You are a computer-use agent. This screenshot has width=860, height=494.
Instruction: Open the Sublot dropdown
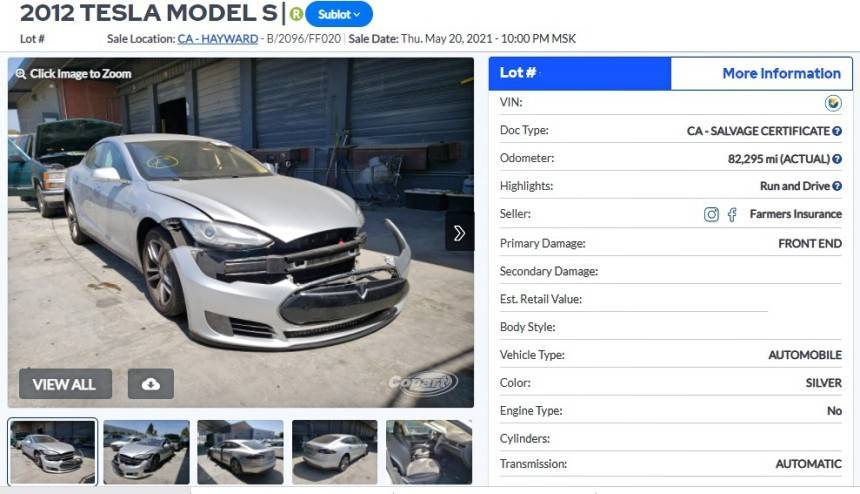point(339,14)
